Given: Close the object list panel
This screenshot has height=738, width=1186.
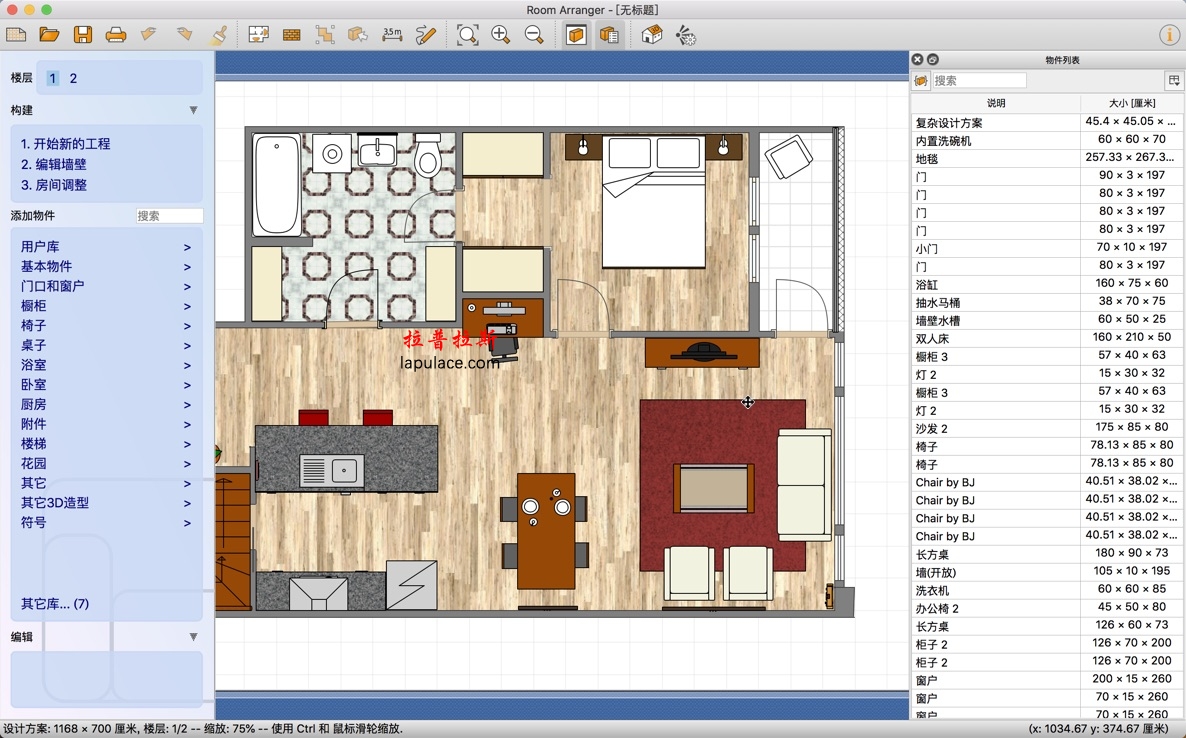Looking at the screenshot, I should tap(917, 59).
